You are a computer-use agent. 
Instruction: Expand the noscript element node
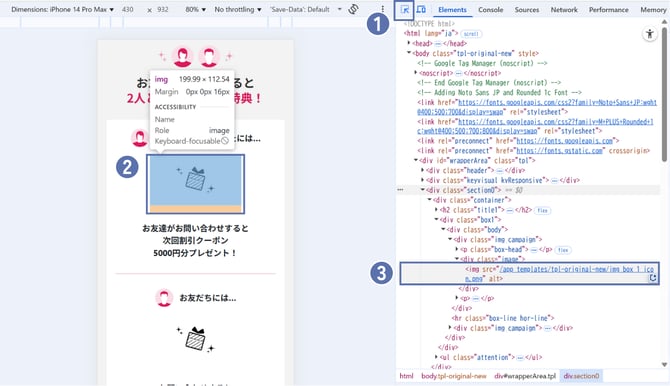click(x=416, y=73)
